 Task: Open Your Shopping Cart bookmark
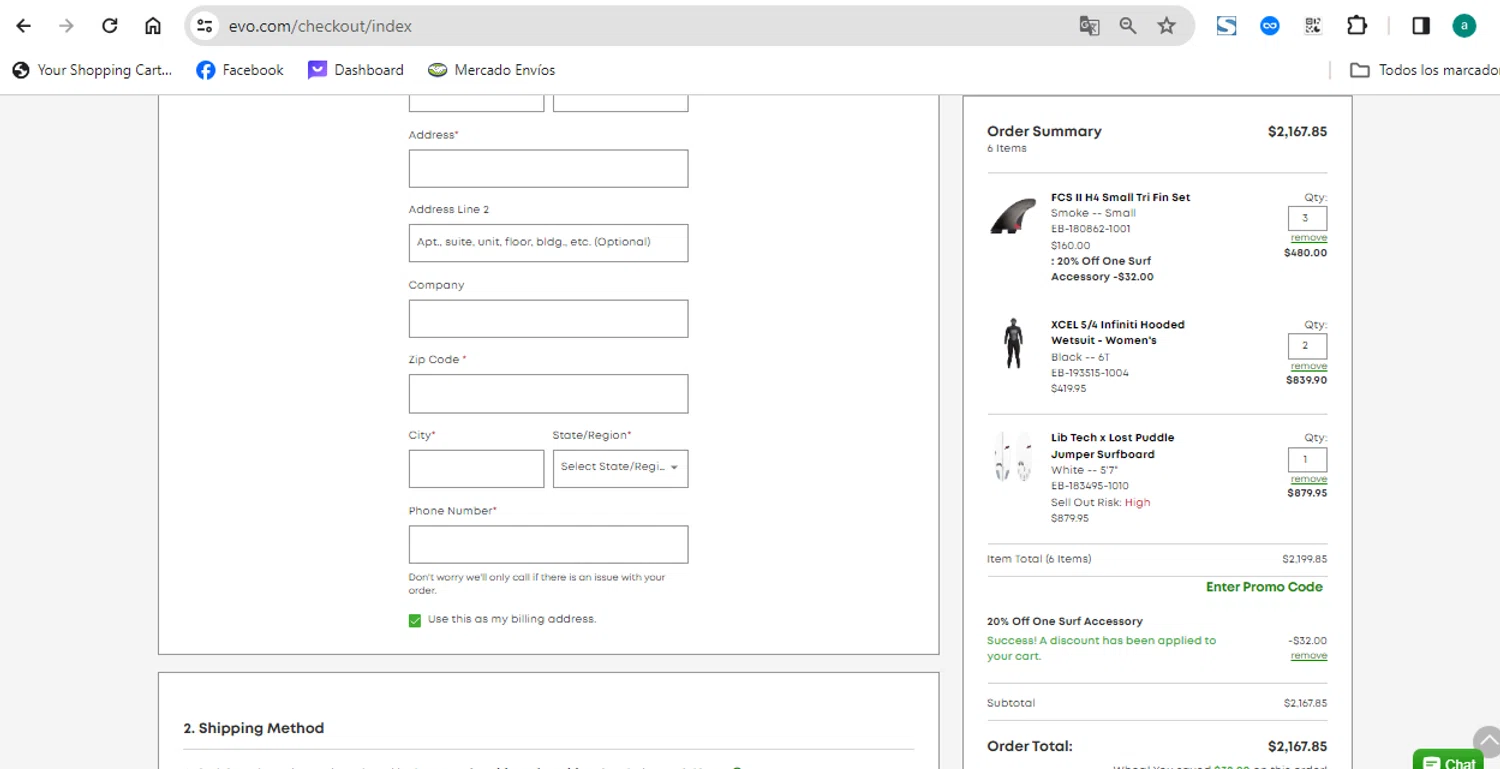tap(92, 70)
